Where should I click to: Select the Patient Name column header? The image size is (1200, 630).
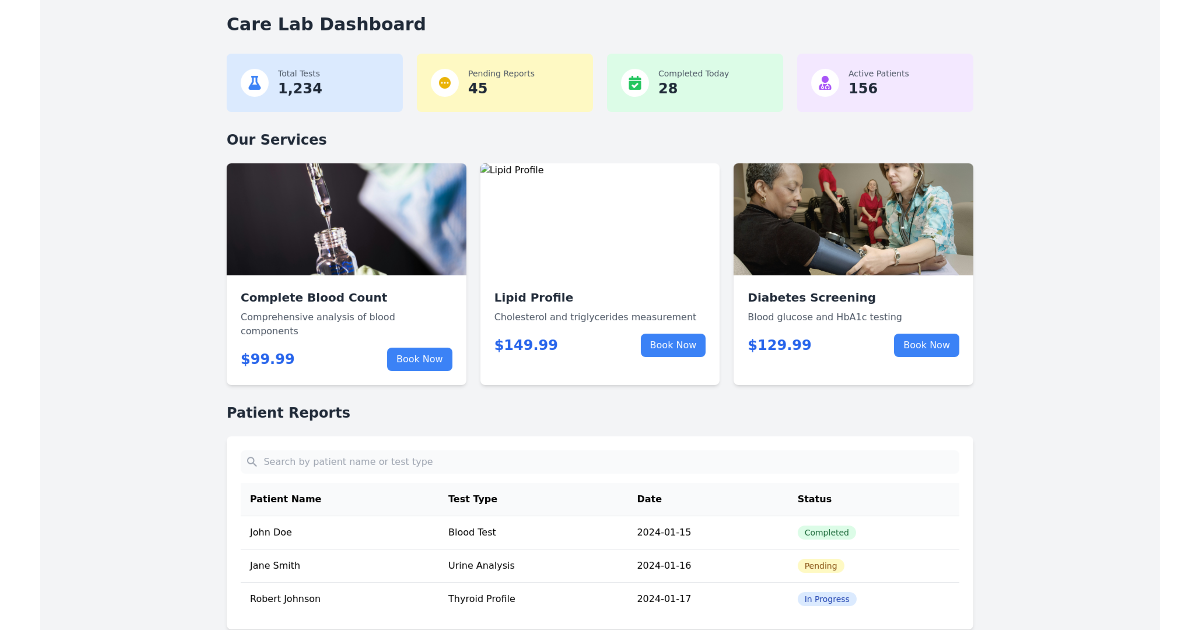tap(284, 498)
